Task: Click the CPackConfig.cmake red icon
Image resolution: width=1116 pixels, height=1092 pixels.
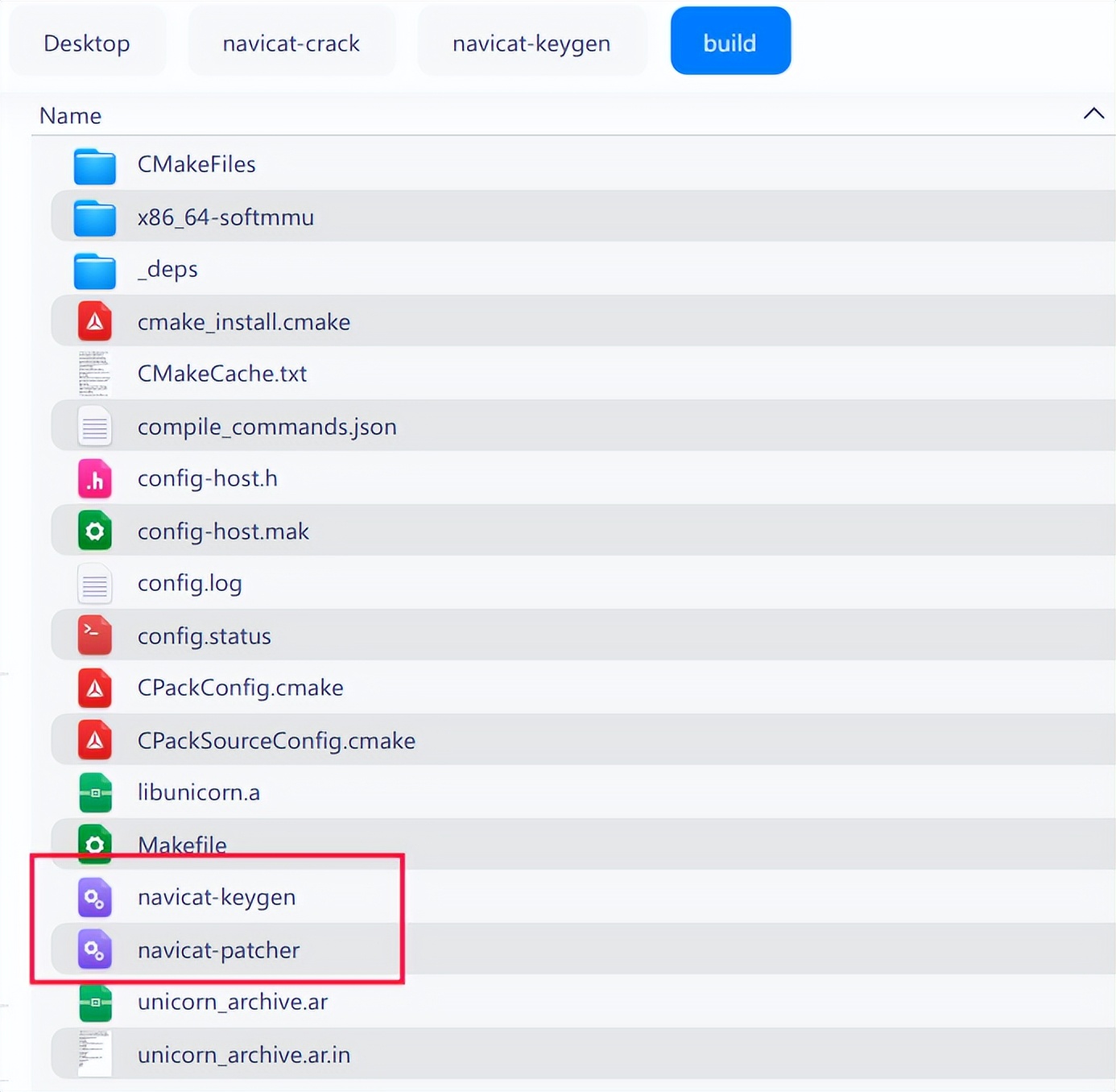Action: (x=94, y=689)
